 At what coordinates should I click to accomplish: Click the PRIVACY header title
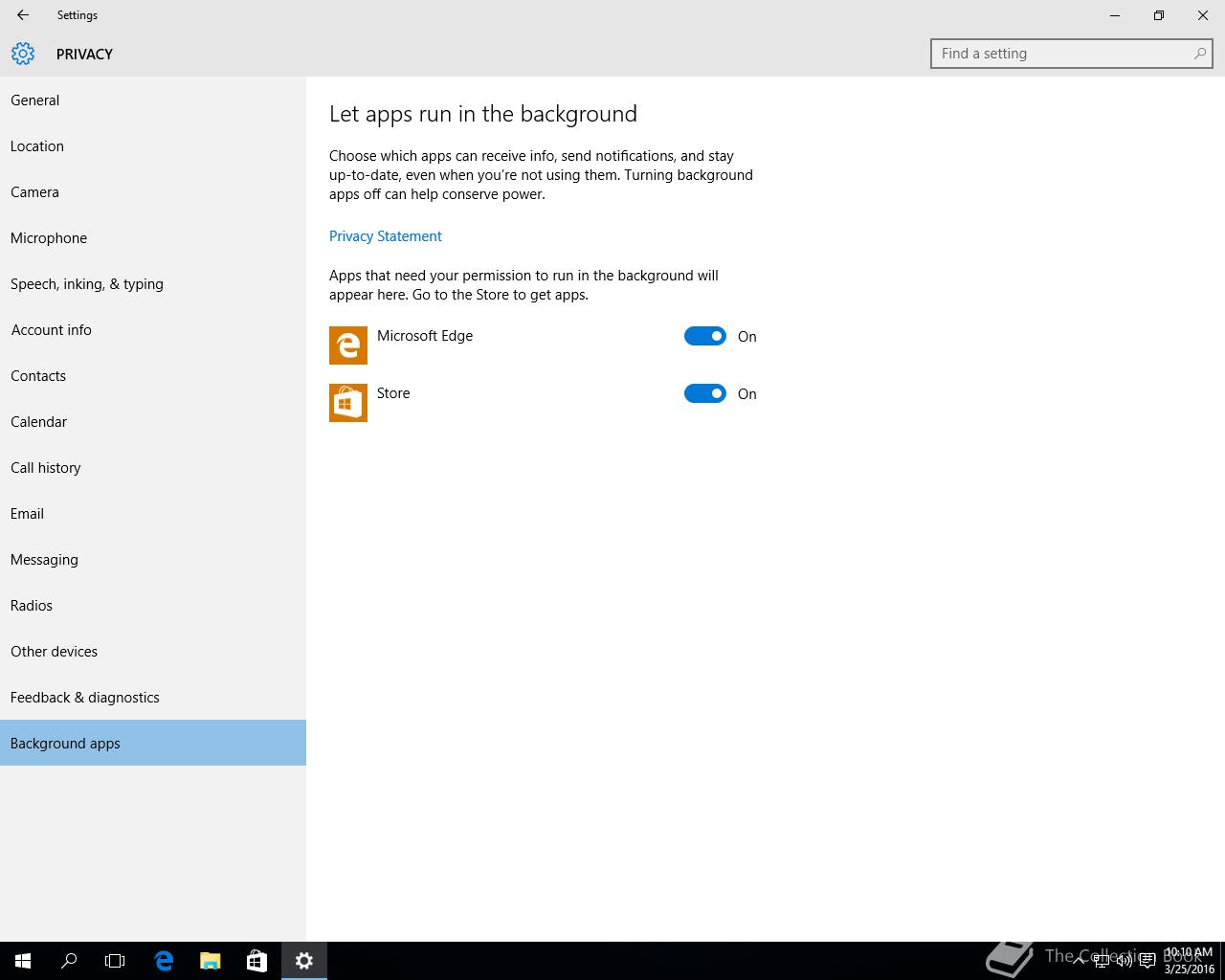coord(84,55)
